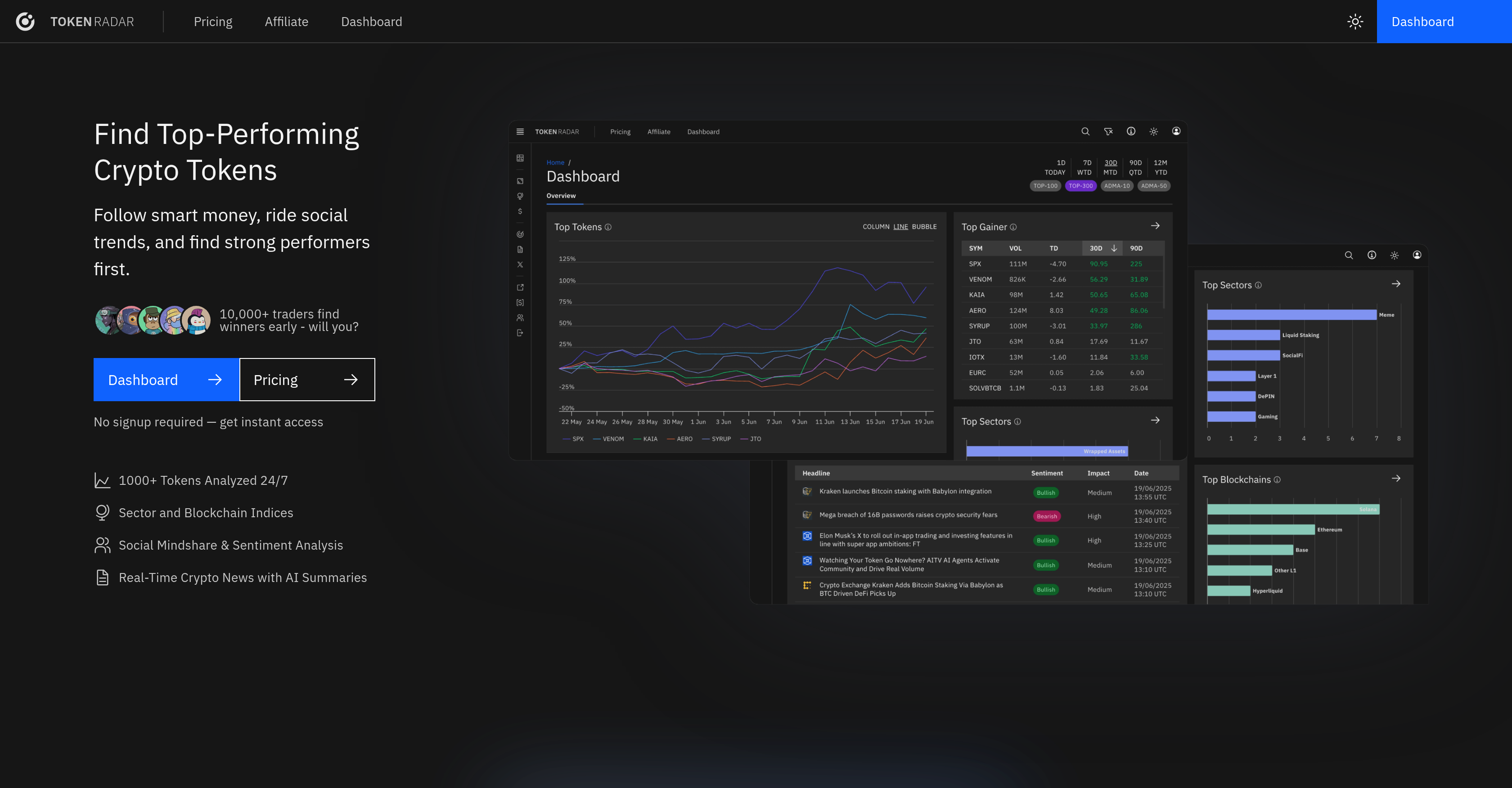Viewport: 1512px width, 788px height.
Task: Follow the Home breadcrumb link
Action: click(x=555, y=162)
